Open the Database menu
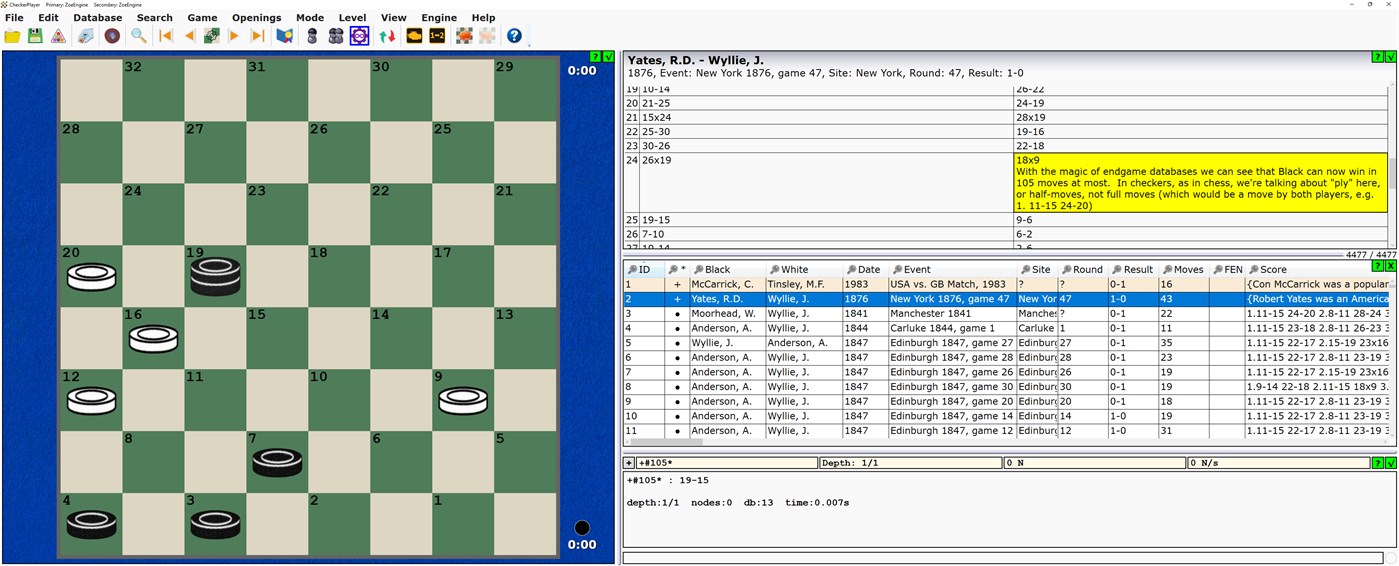 (x=98, y=17)
